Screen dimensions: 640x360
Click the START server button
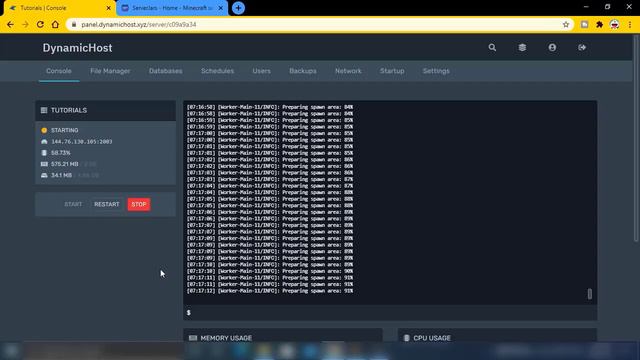[x=73, y=204]
